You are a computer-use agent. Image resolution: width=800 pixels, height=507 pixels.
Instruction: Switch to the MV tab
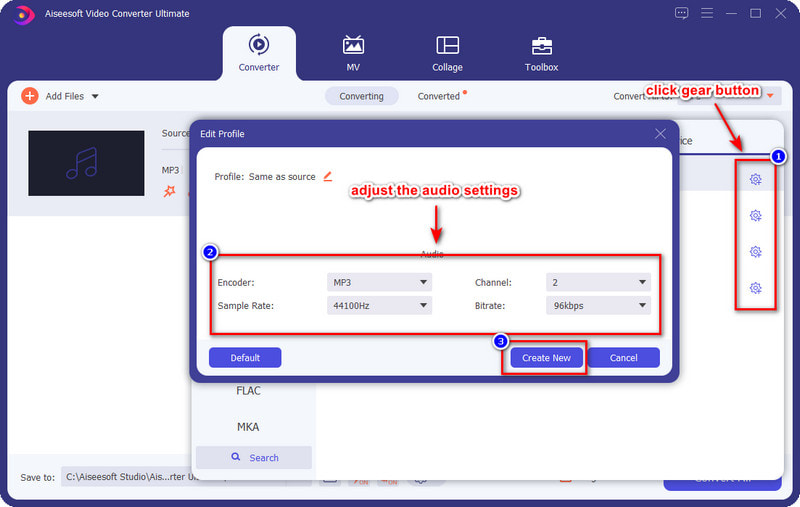click(x=353, y=53)
